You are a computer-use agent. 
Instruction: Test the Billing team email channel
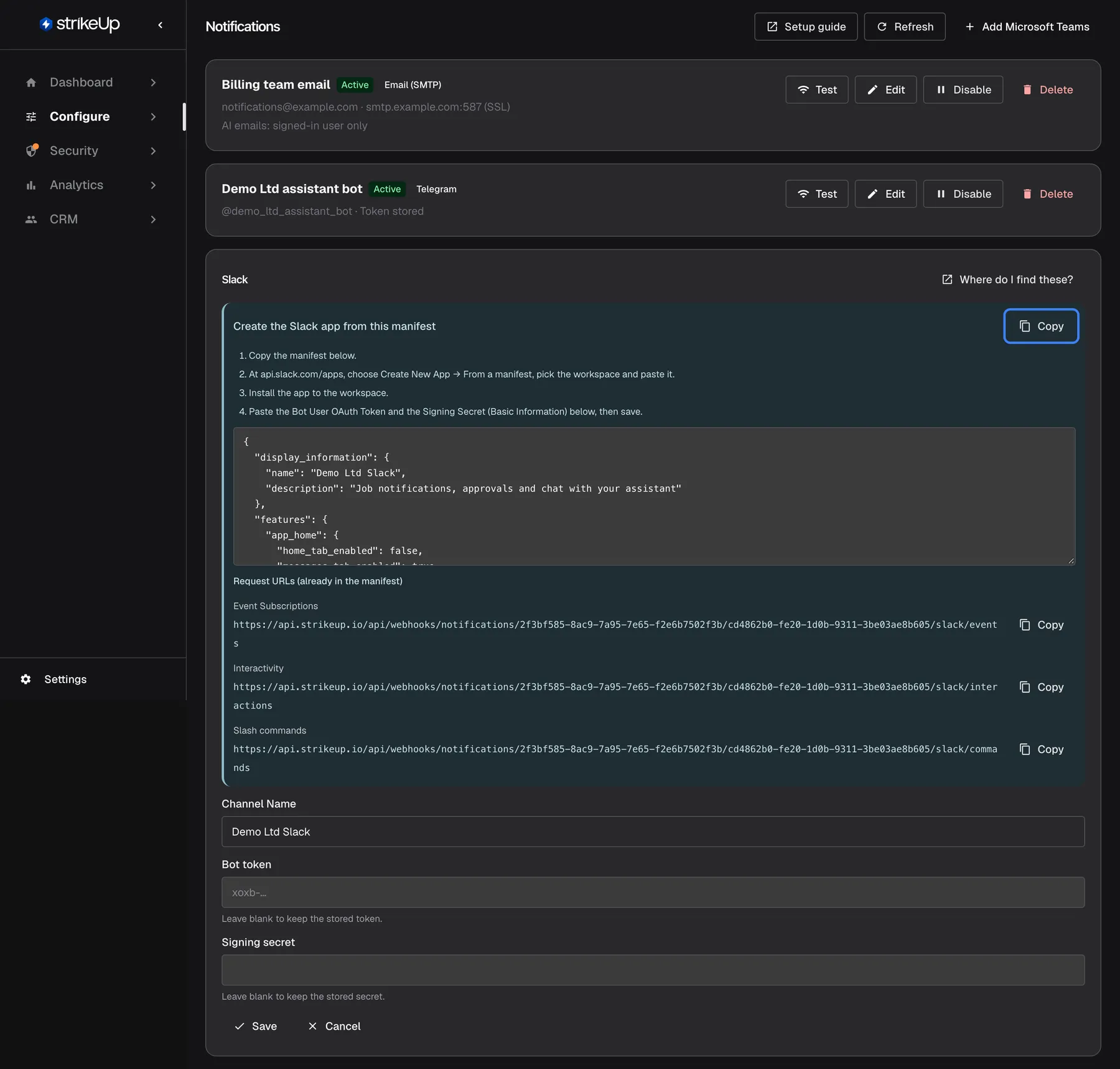[817, 90]
